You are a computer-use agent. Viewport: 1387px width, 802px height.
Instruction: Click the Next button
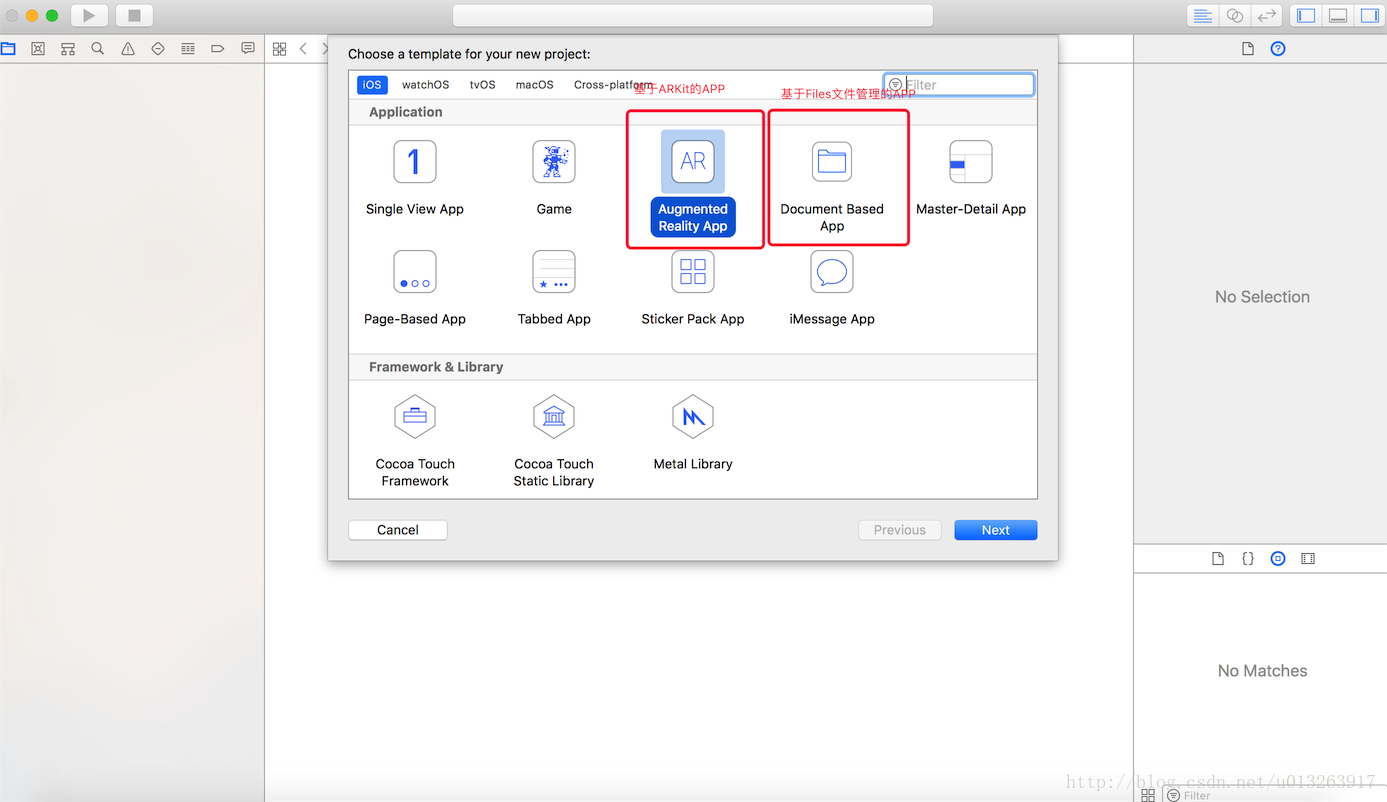pyautogui.click(x=996, y=530)
